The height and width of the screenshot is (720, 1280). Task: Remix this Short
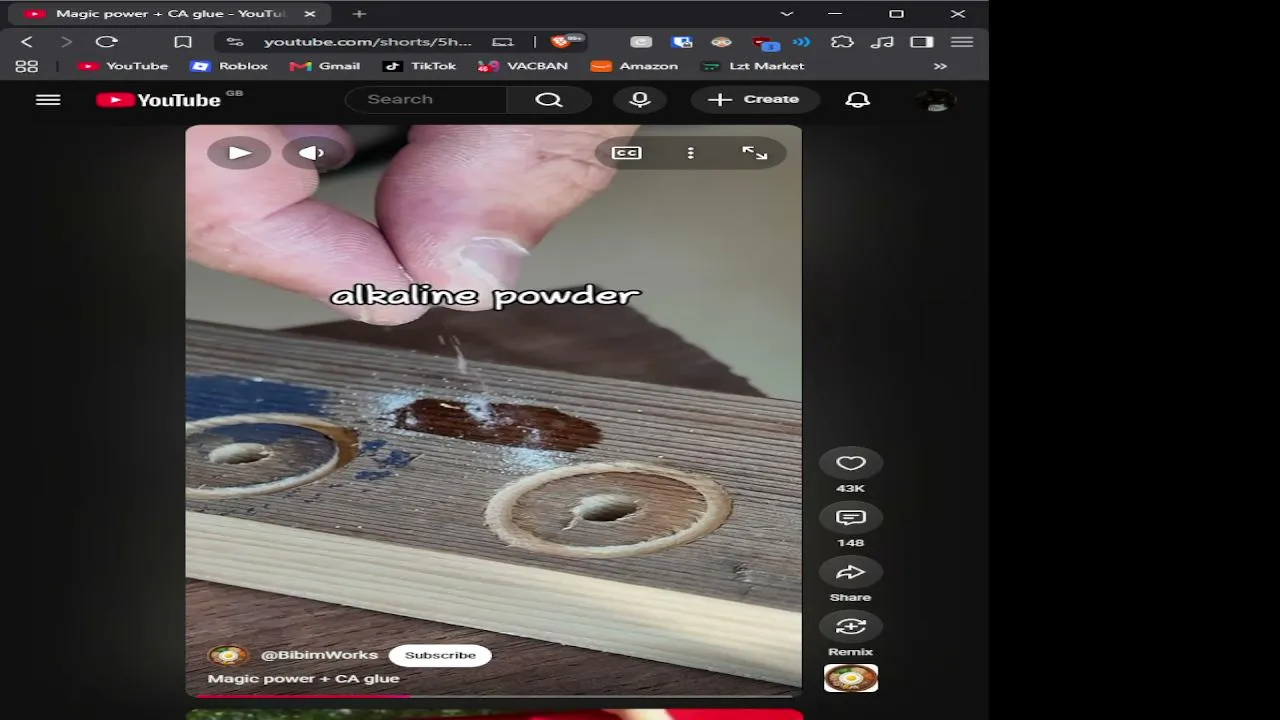click(850, 627)
